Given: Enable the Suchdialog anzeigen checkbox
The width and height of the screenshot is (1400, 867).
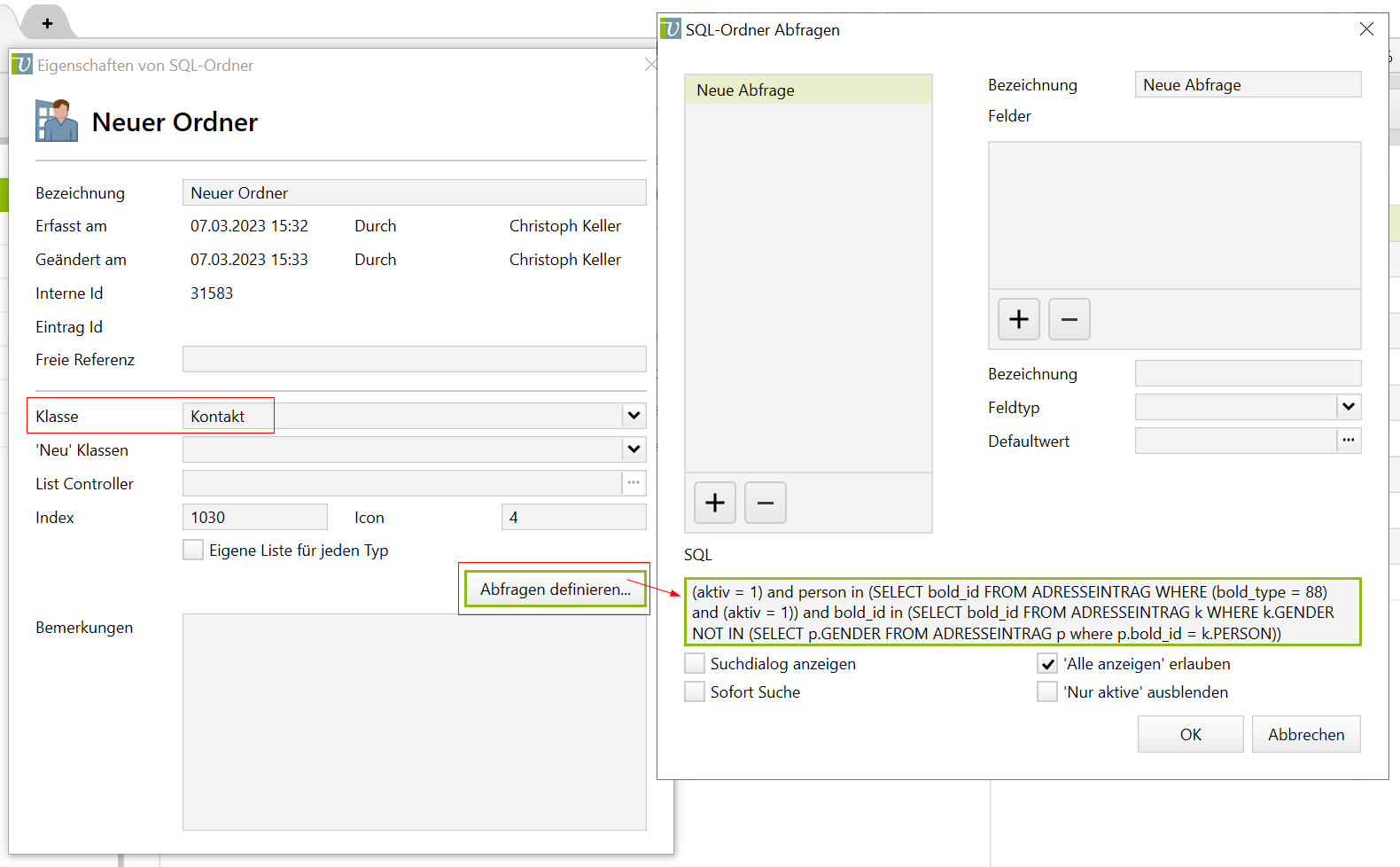Looking at the screenshot, I should click(695, 663).
